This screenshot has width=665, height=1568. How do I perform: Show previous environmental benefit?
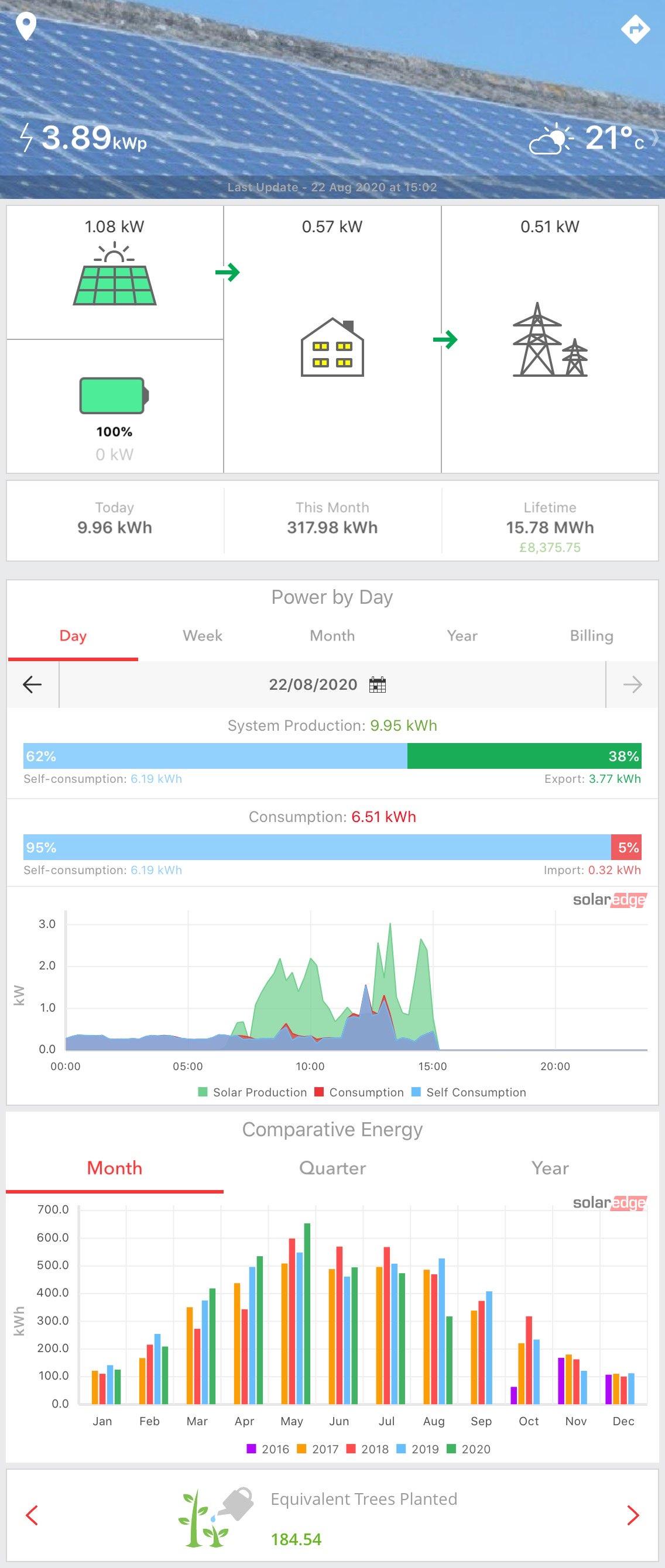point(32,1516)
